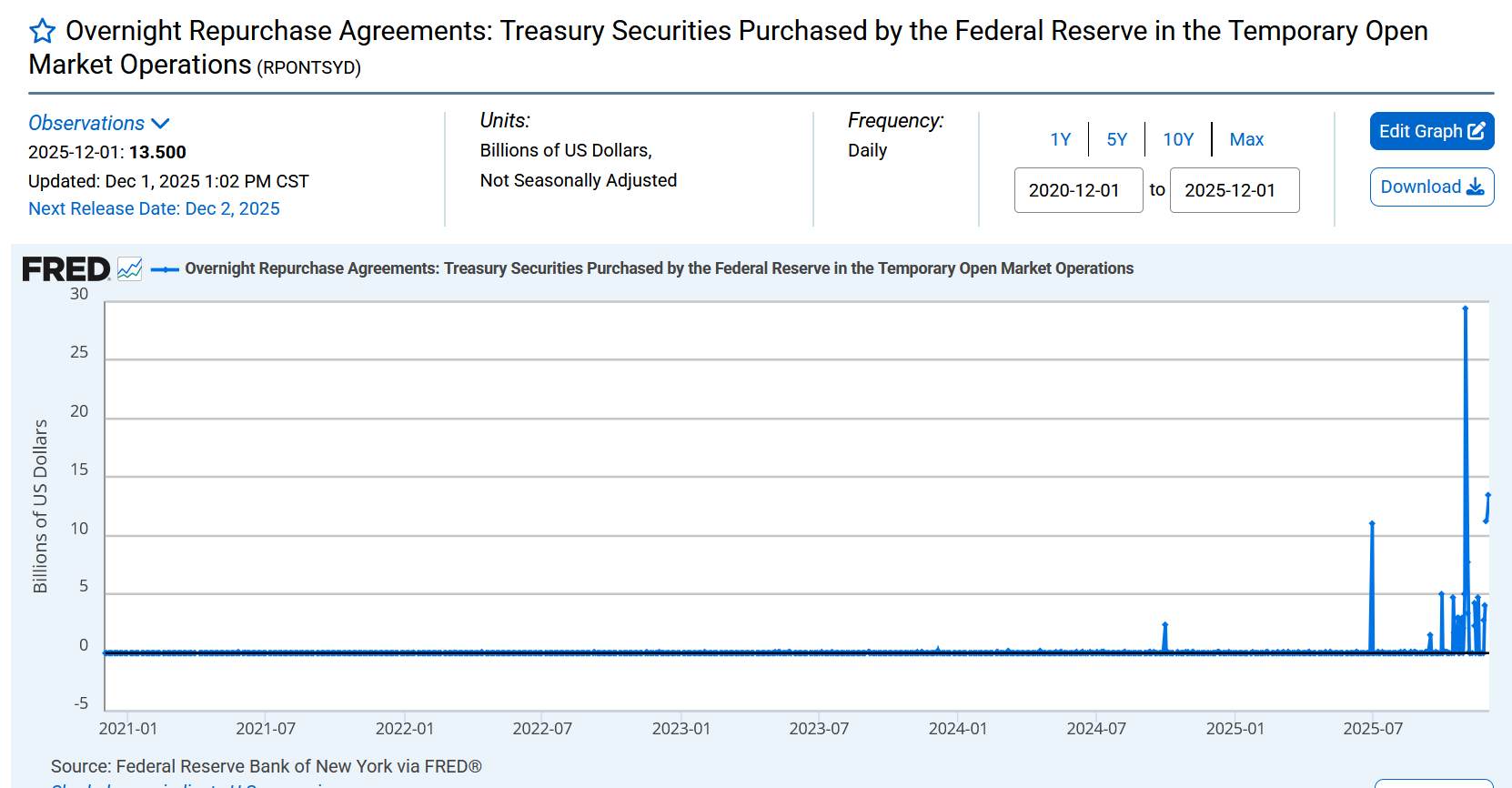This screenshot has height=788, width=1512.
Task: Click the 2025-07 spike data point
Action: [x=1372, y=524]
